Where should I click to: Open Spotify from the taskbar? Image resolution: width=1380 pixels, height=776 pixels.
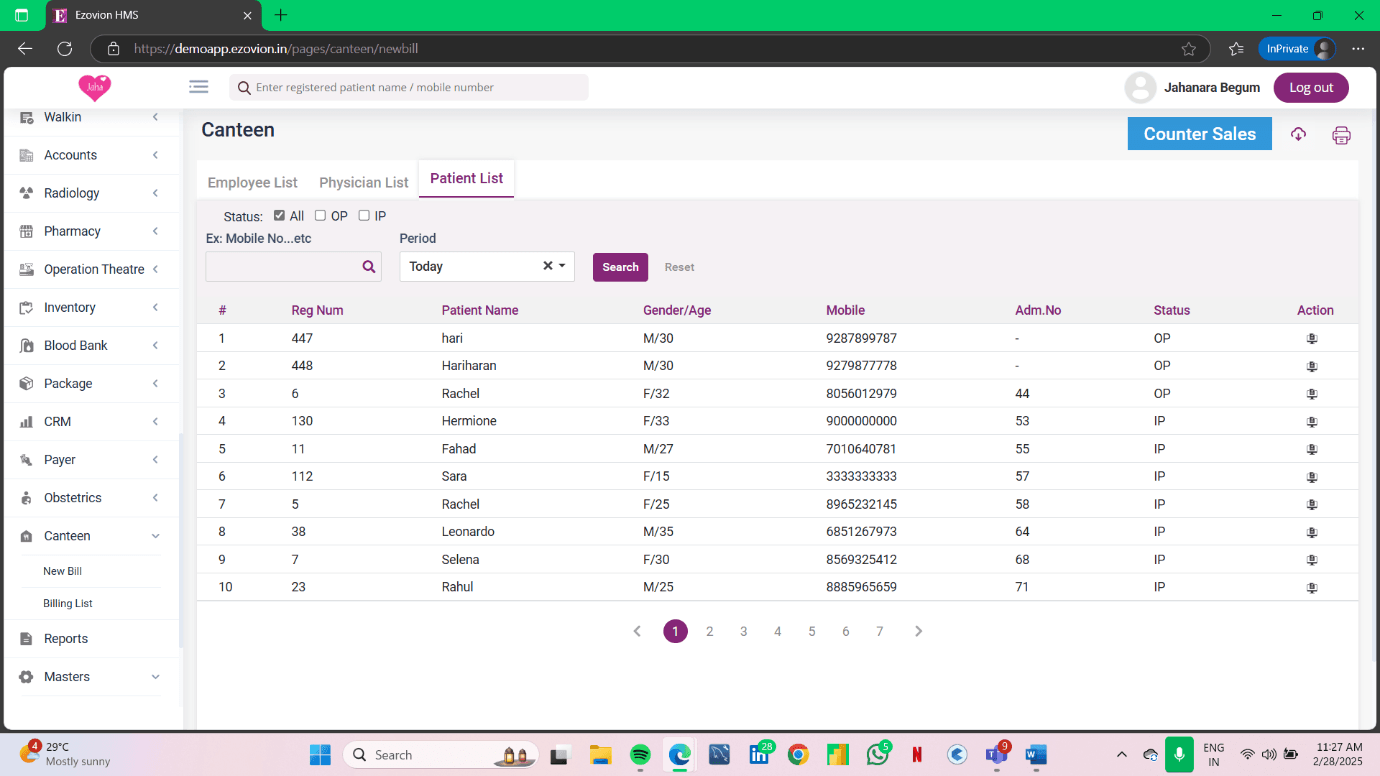tap(641, 755)
